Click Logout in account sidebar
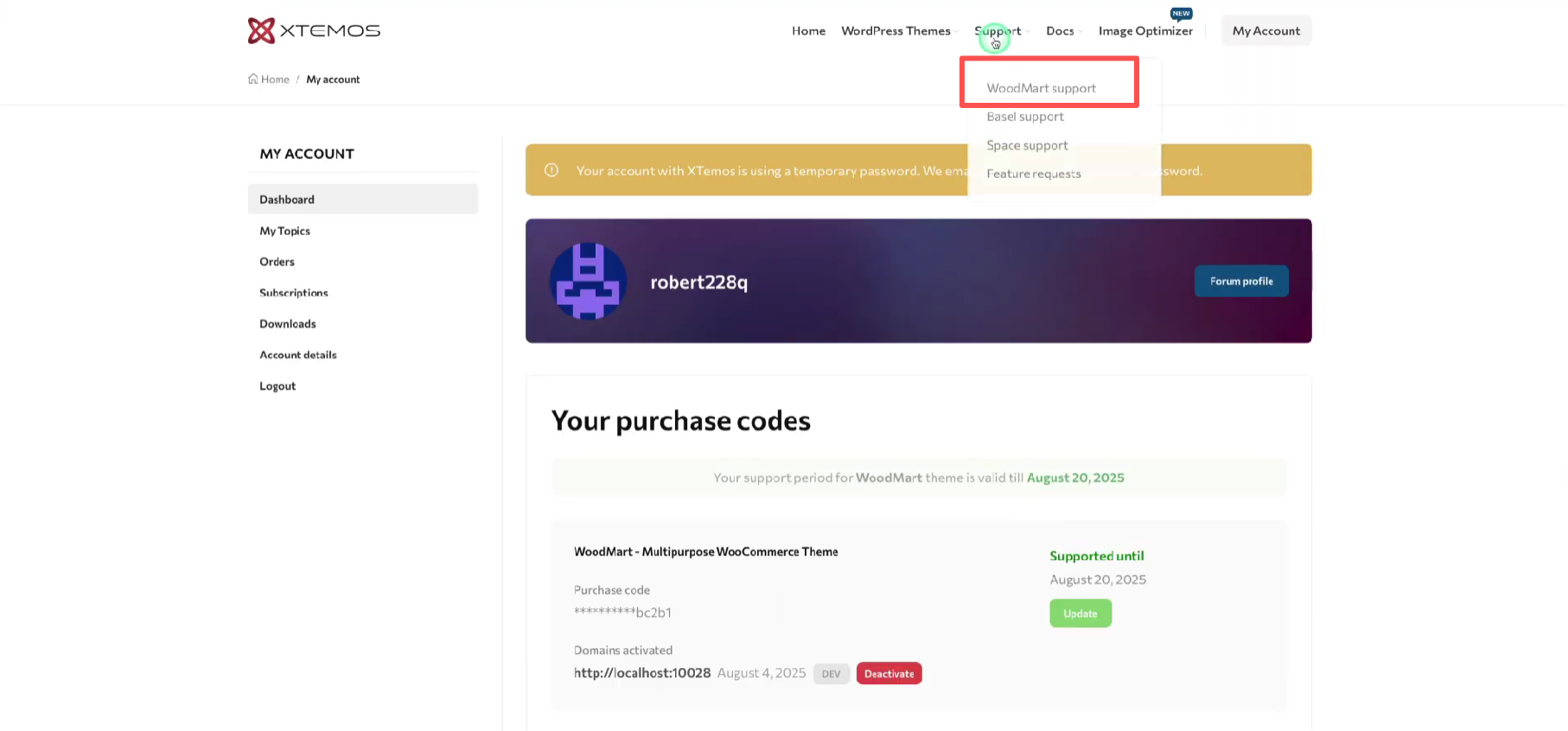1568x731 pixels. (277, 386)
